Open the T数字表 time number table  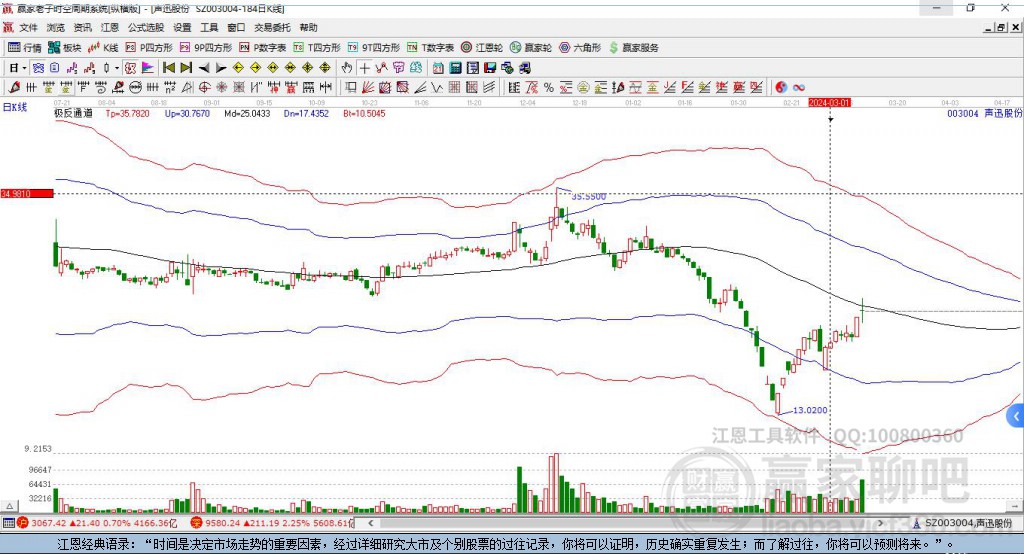click(430, 48)
